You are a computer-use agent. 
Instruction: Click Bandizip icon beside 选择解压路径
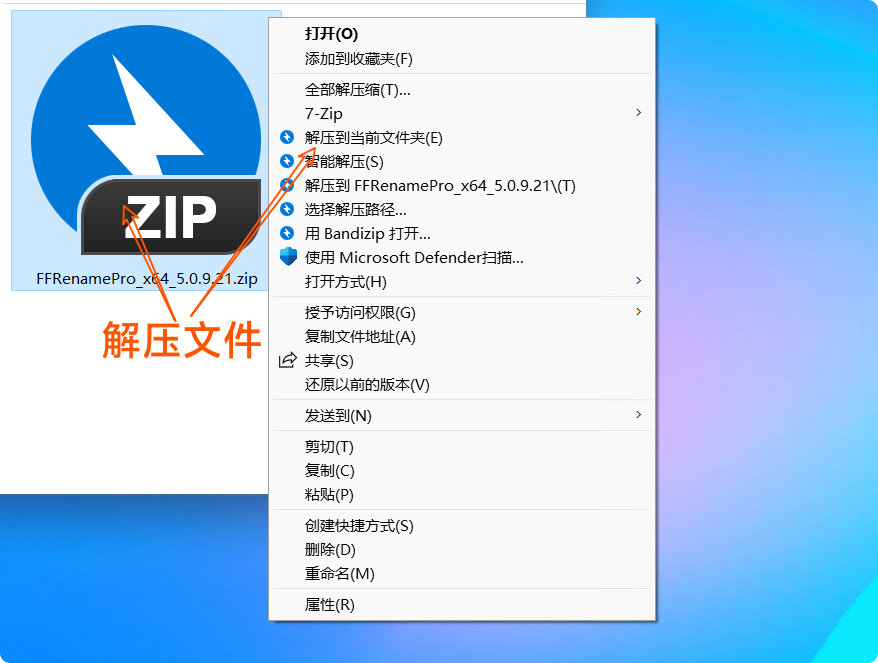(287, 209)
